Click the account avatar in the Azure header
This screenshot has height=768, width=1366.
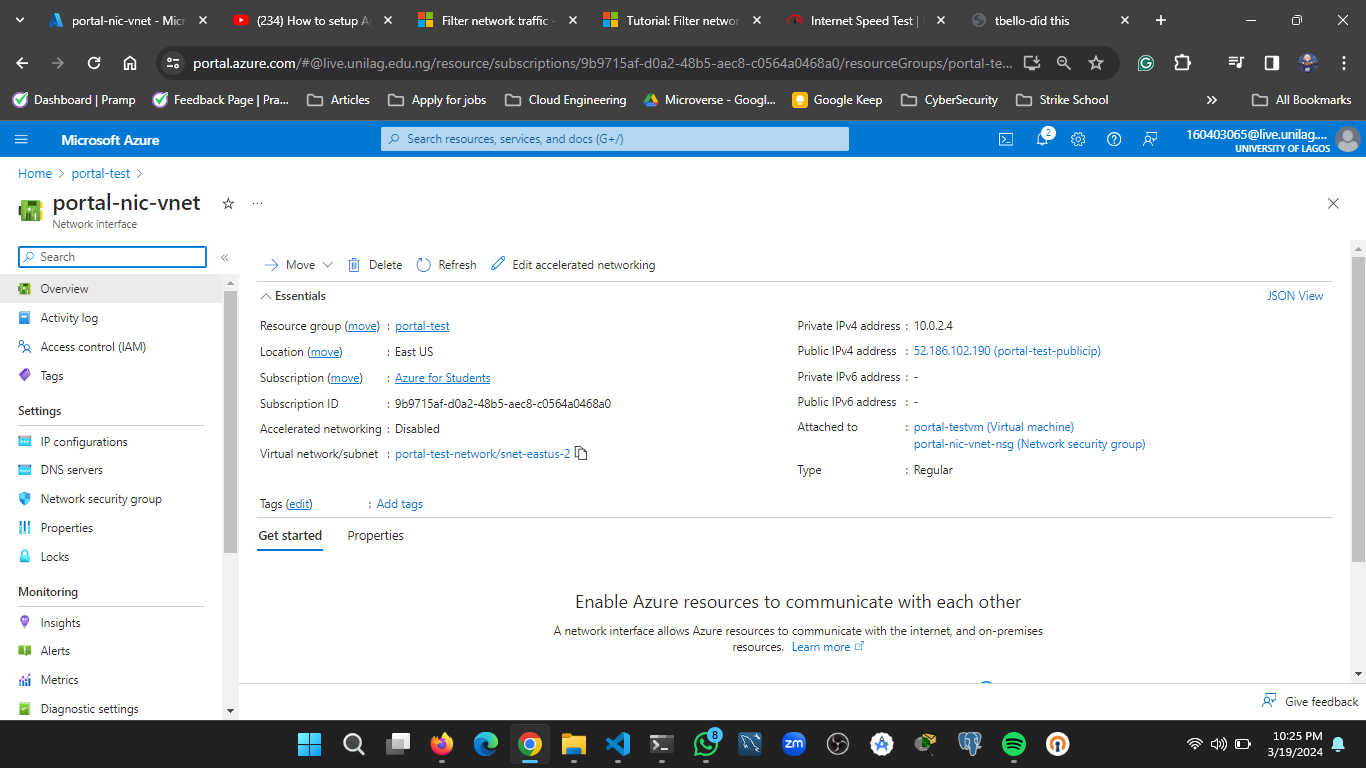(x=1348, y=140)
